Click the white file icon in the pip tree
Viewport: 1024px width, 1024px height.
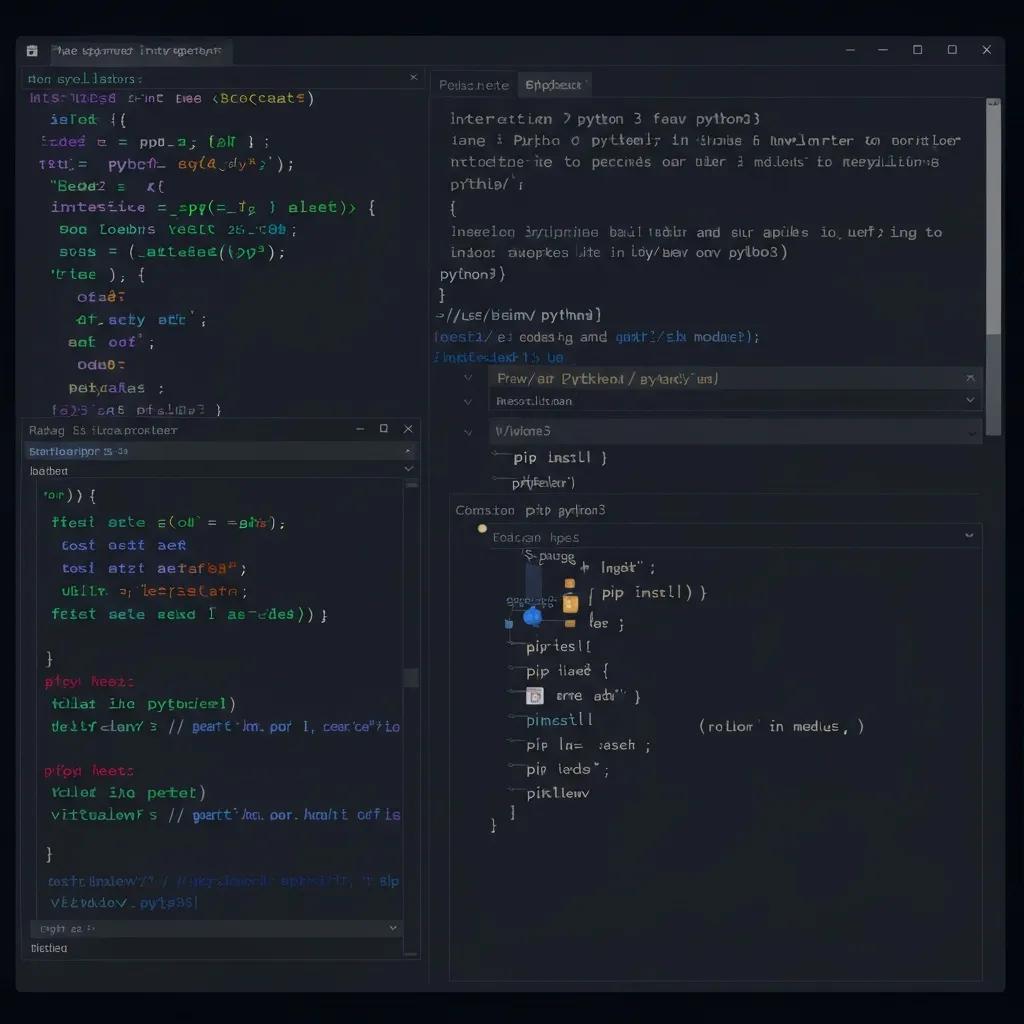click(535, 695)
